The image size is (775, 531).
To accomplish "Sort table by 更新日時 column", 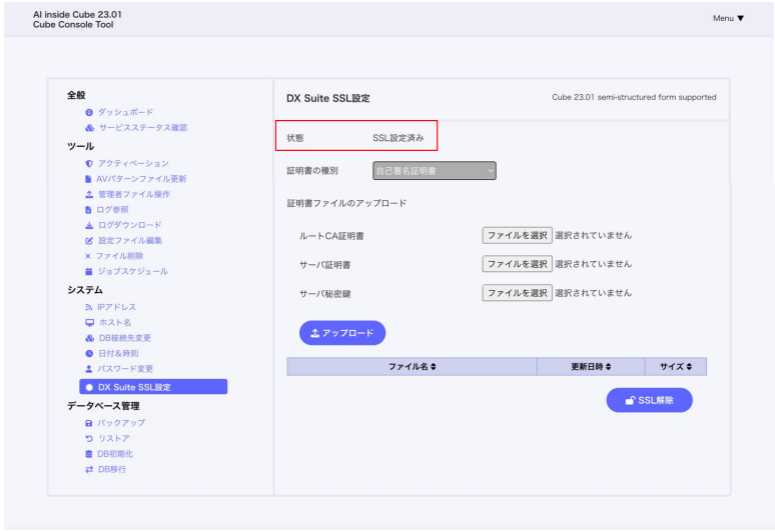I will click(x=590, y=367).
